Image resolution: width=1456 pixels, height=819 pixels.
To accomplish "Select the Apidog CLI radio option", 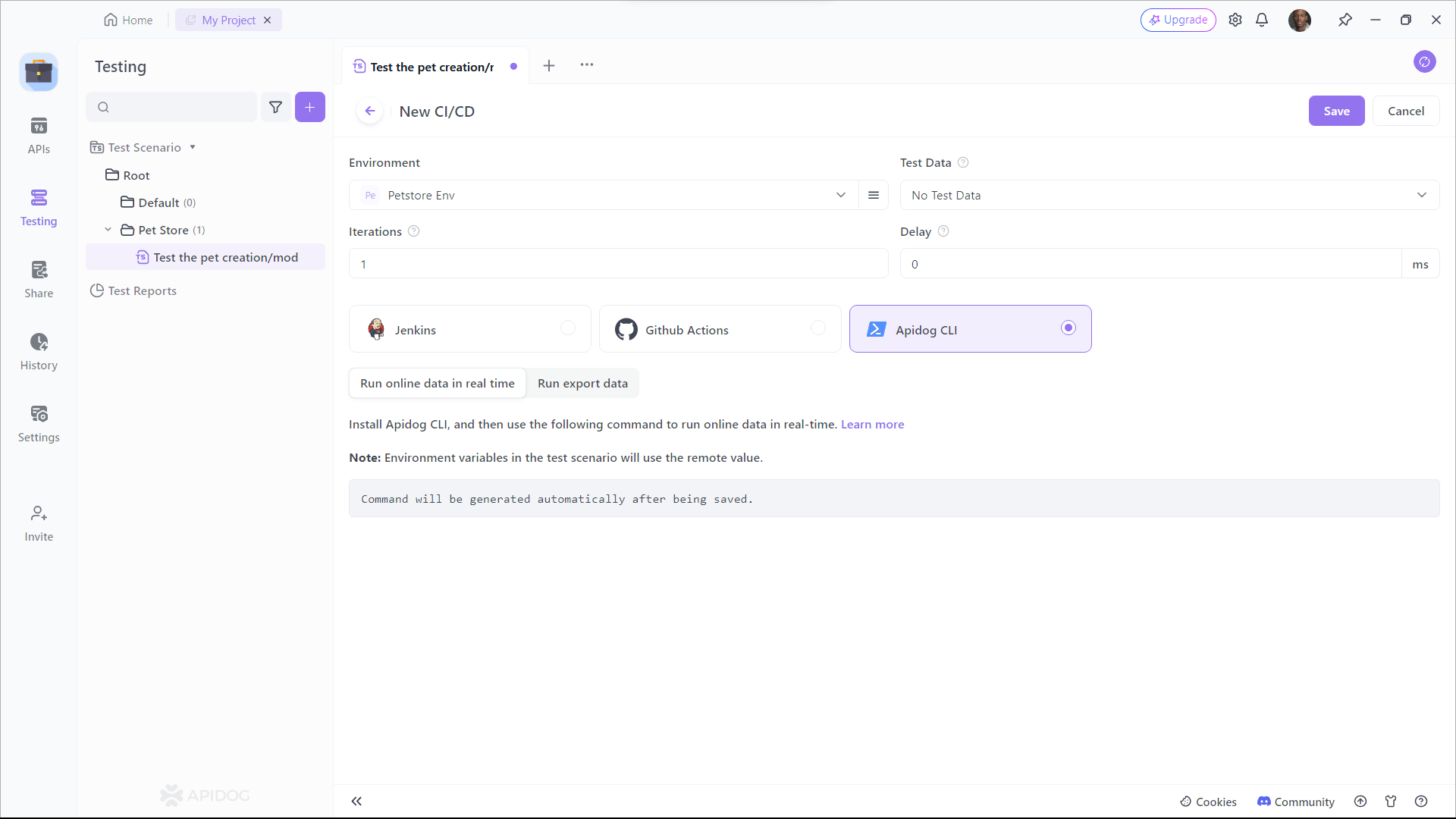I will [x=1068, y=328].
